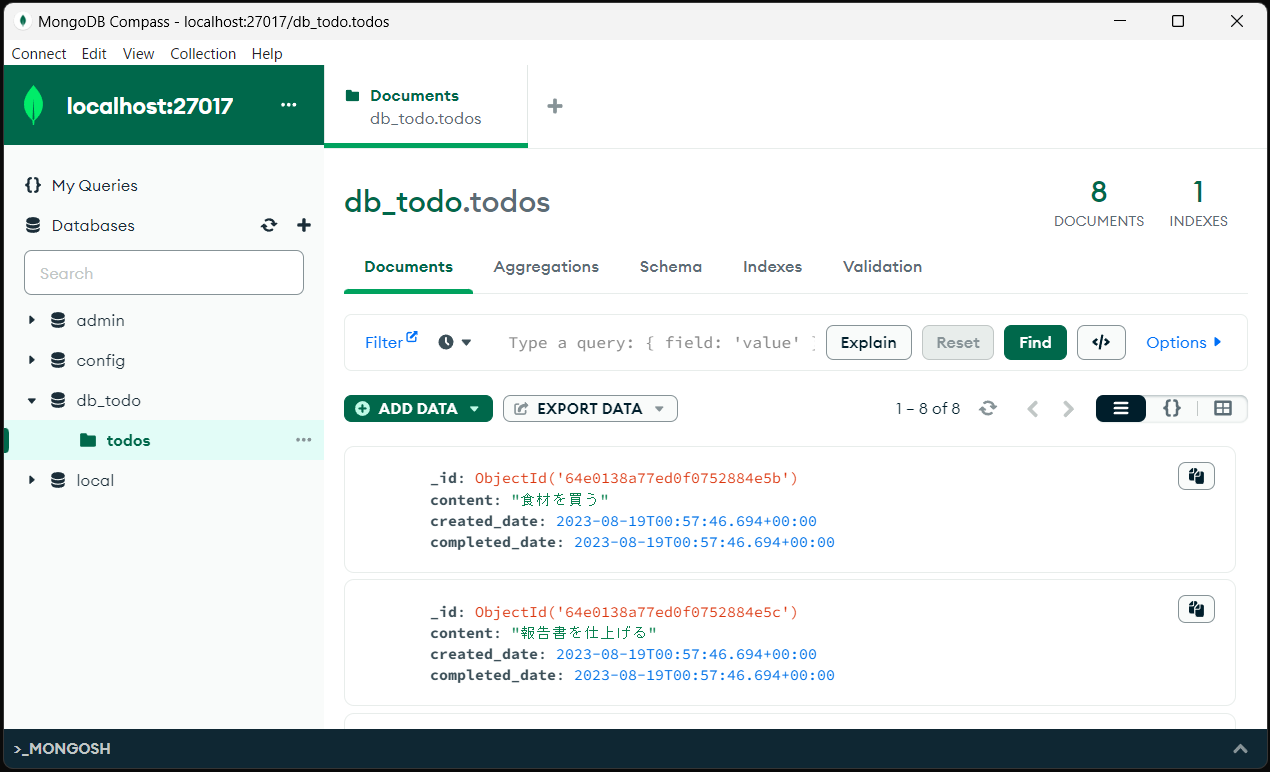Click ObjectId ending 884e5c value
Viewport: 1270px width, 772px height.
[x=636, y=611]
